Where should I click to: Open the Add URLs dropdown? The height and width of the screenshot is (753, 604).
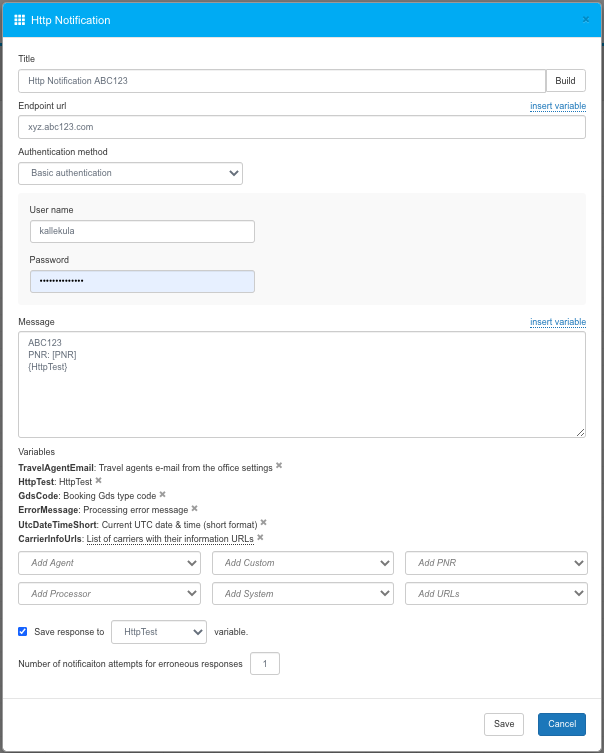pyautogui.click(x=496, y=594)
